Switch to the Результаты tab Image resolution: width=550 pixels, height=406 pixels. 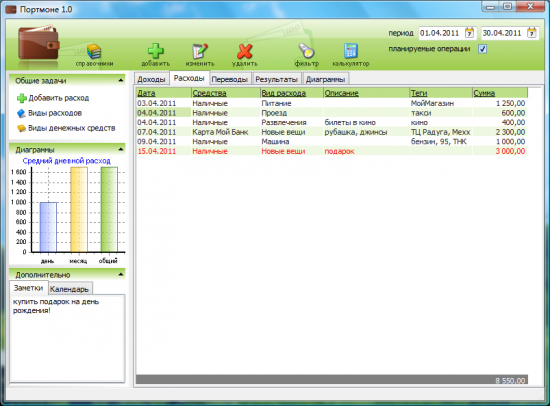(276, 79)
